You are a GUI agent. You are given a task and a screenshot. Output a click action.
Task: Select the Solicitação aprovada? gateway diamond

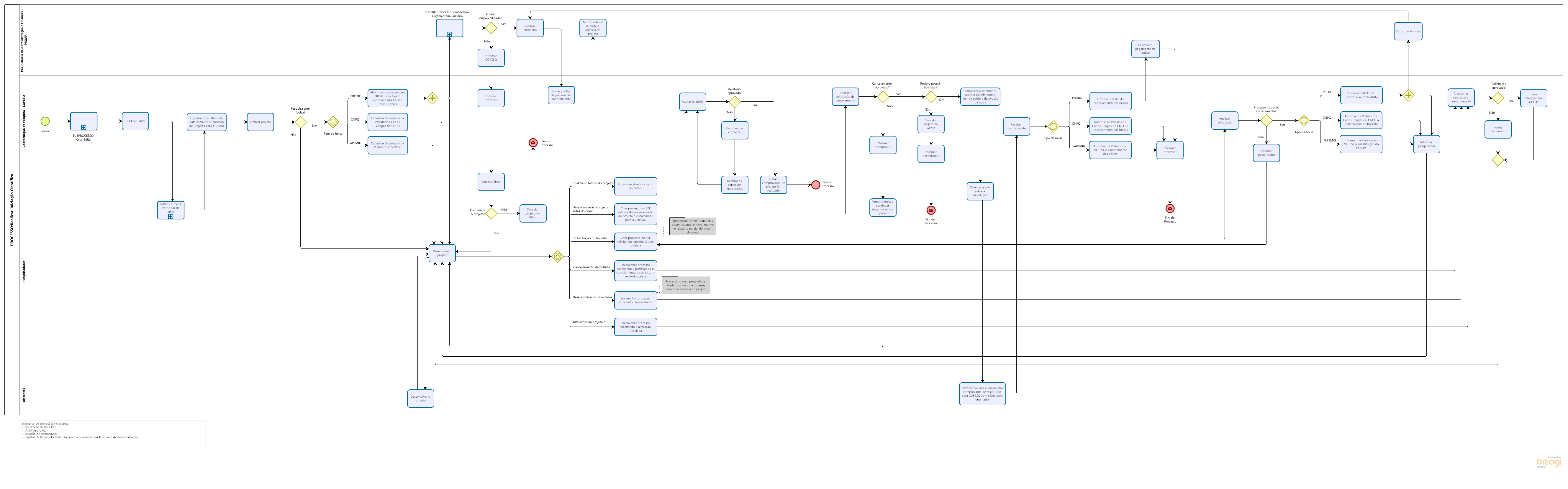[x=1498, y=98]
